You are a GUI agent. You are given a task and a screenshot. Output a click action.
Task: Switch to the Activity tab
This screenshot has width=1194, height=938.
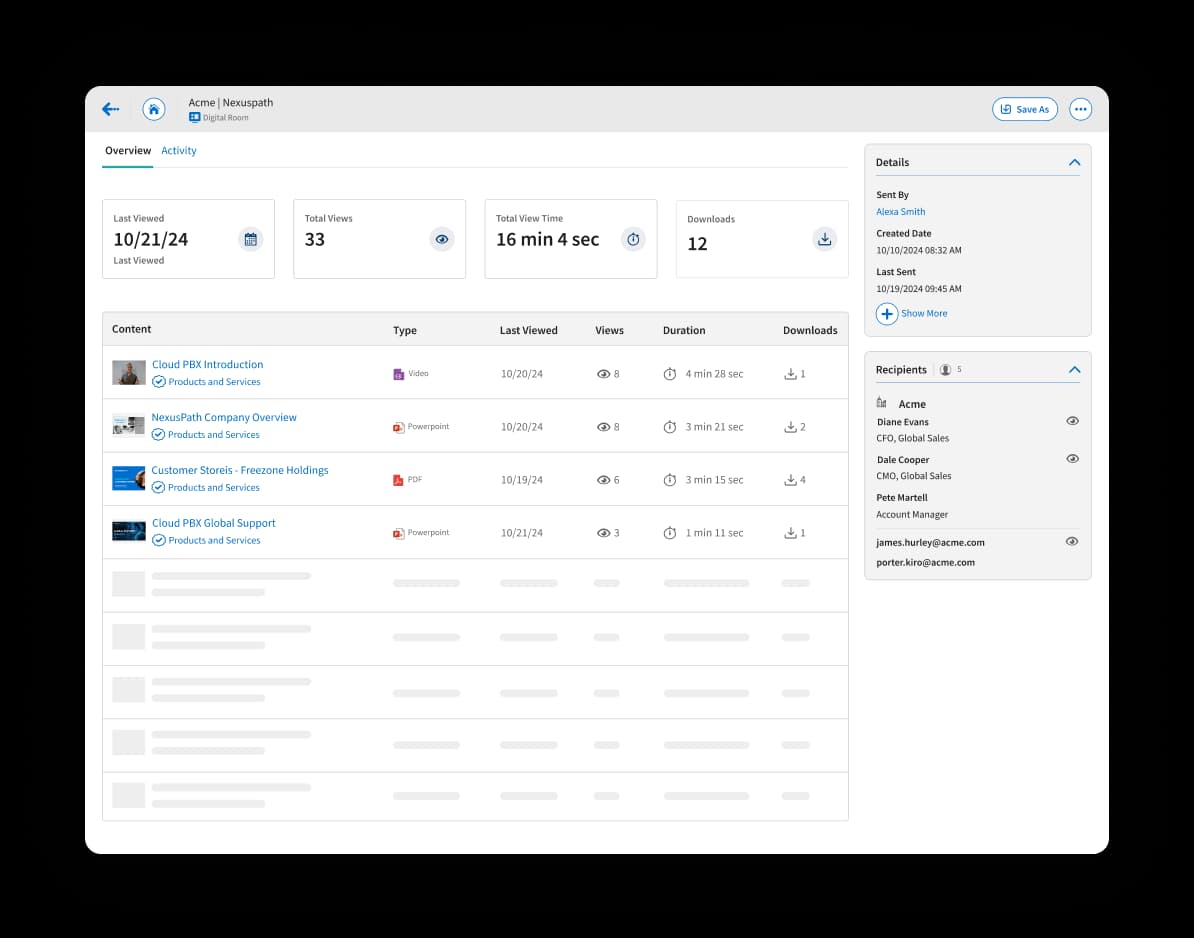[179, 151]
